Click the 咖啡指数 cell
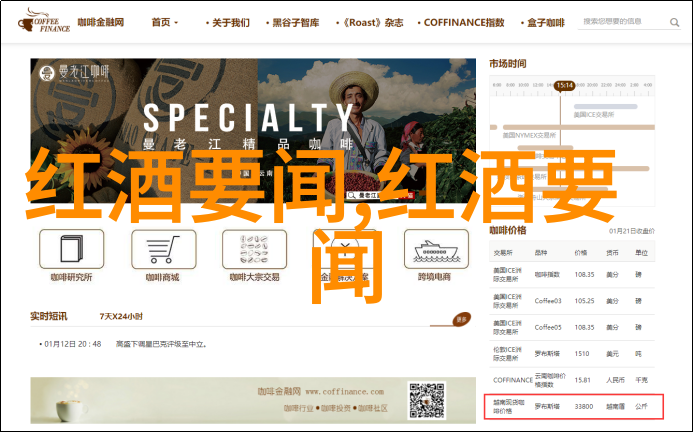This screenshot has height=433, width=694. click(x=547, y=275)
